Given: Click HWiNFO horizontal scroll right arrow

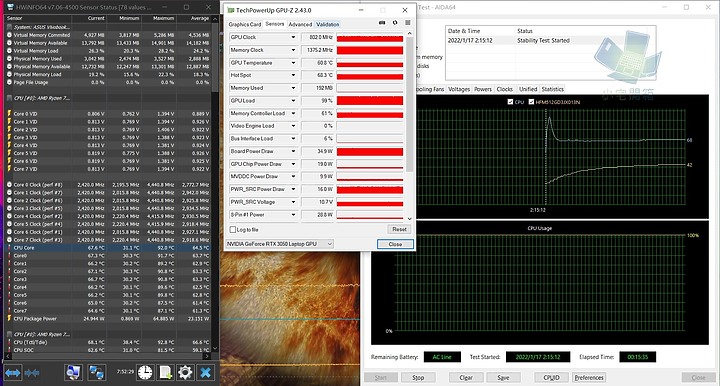Looking at the screenshot, I should pyautogui.click(x=207, y=356).
